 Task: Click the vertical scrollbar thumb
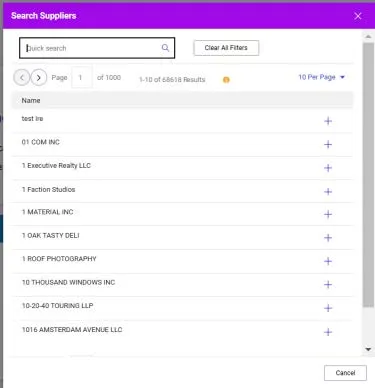click(x=368, y=175)
